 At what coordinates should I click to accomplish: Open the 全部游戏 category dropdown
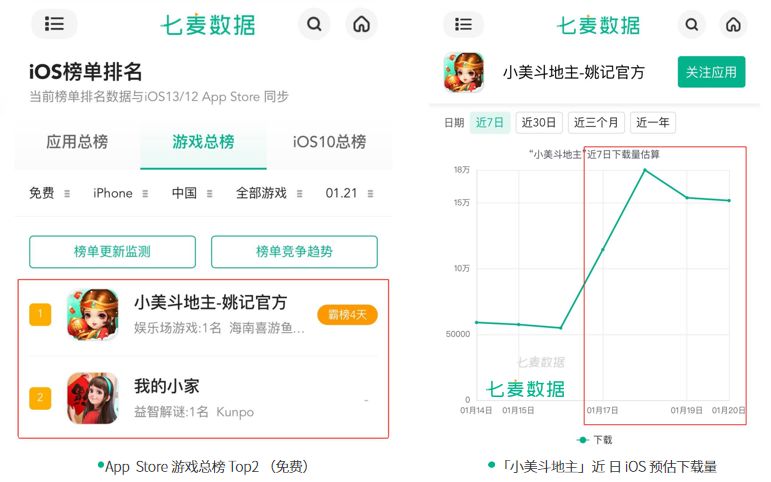[269, 193]
